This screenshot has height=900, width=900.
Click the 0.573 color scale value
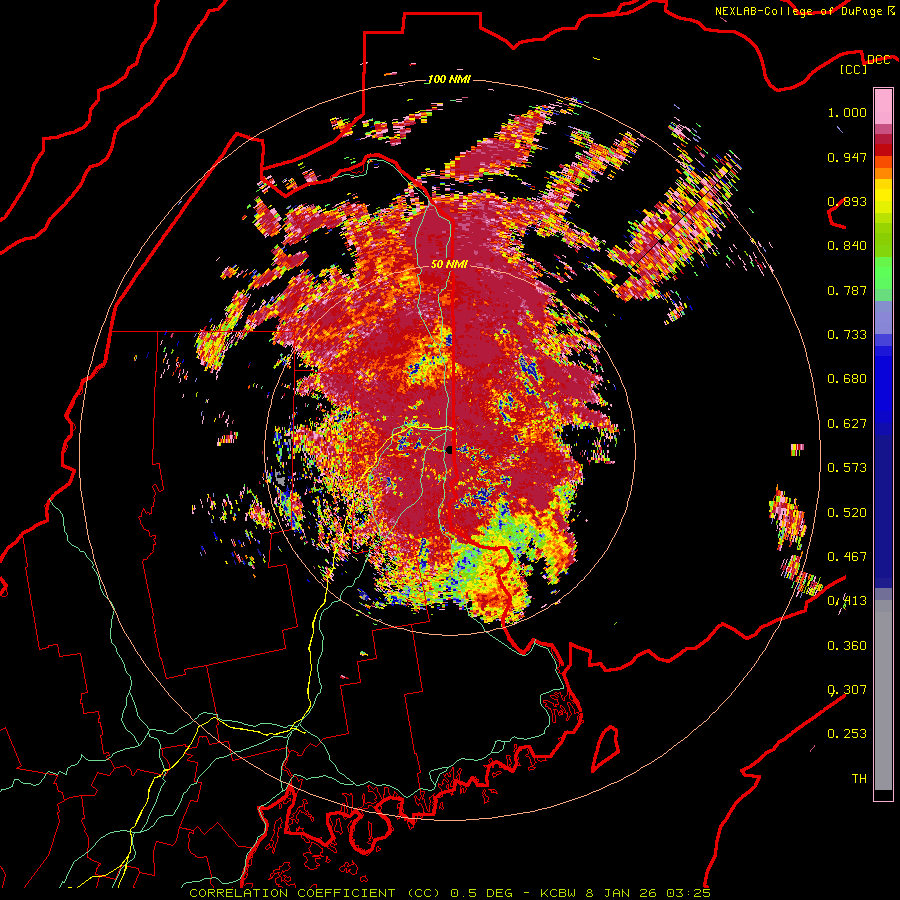click(847, 468)
